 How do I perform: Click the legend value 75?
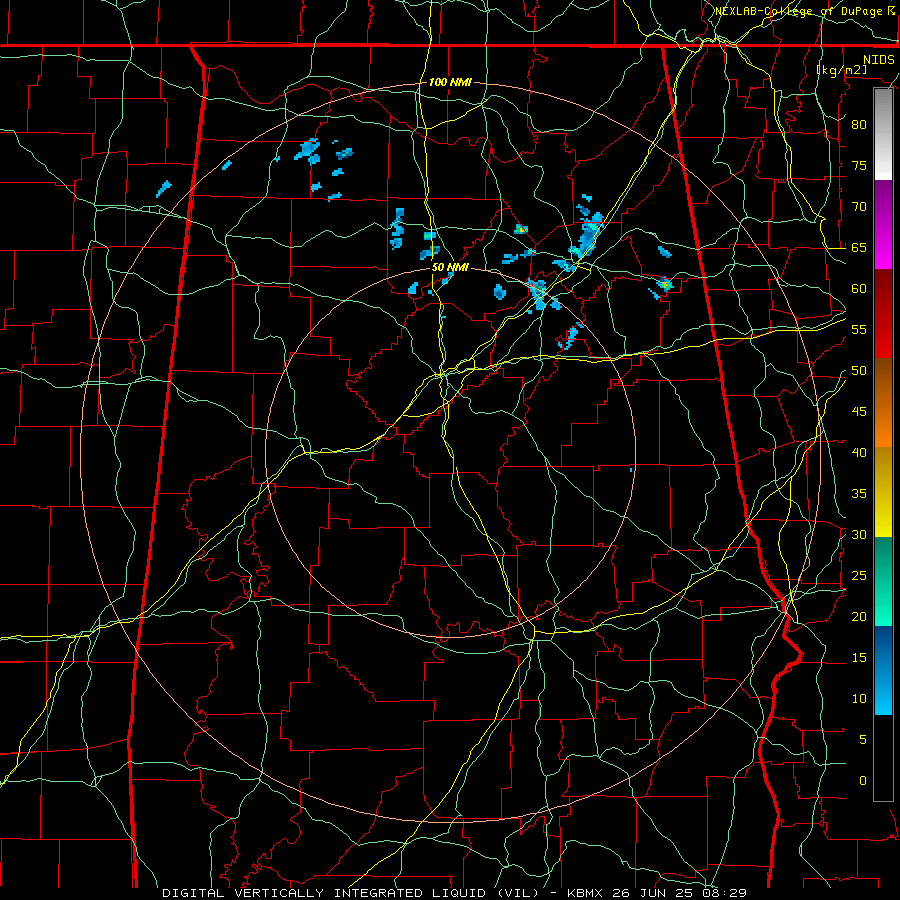click(859, 166)
